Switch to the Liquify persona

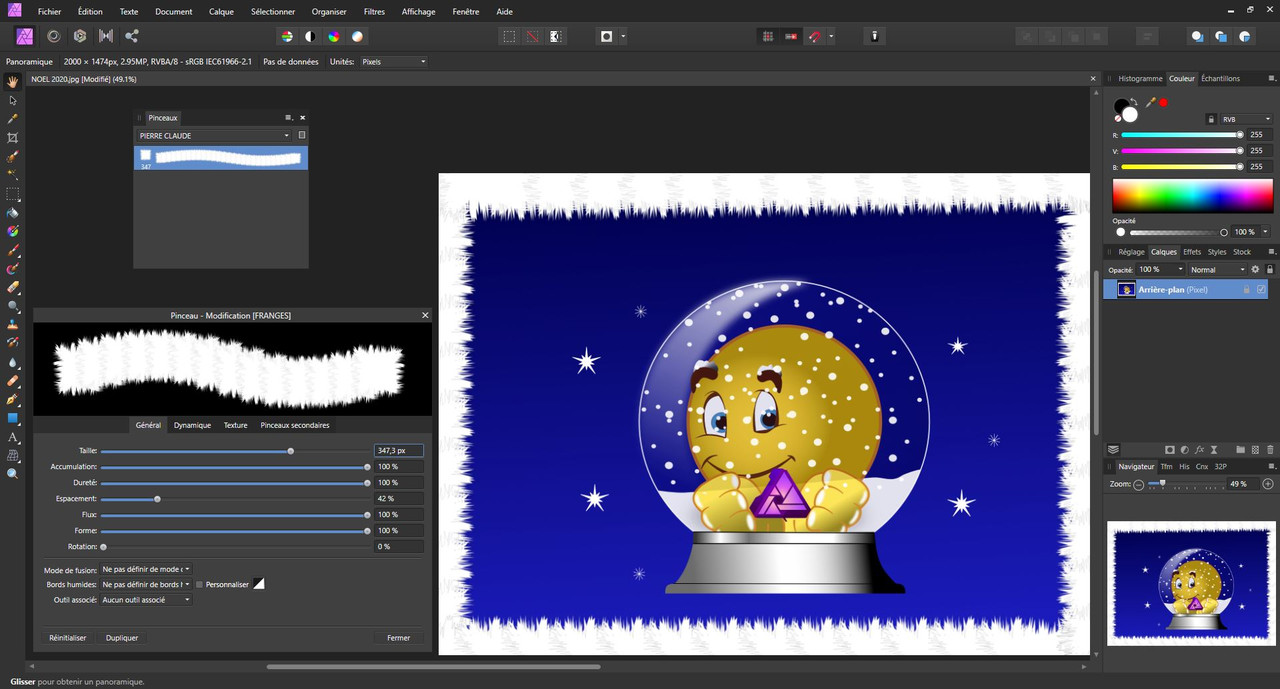click(53, 36)
